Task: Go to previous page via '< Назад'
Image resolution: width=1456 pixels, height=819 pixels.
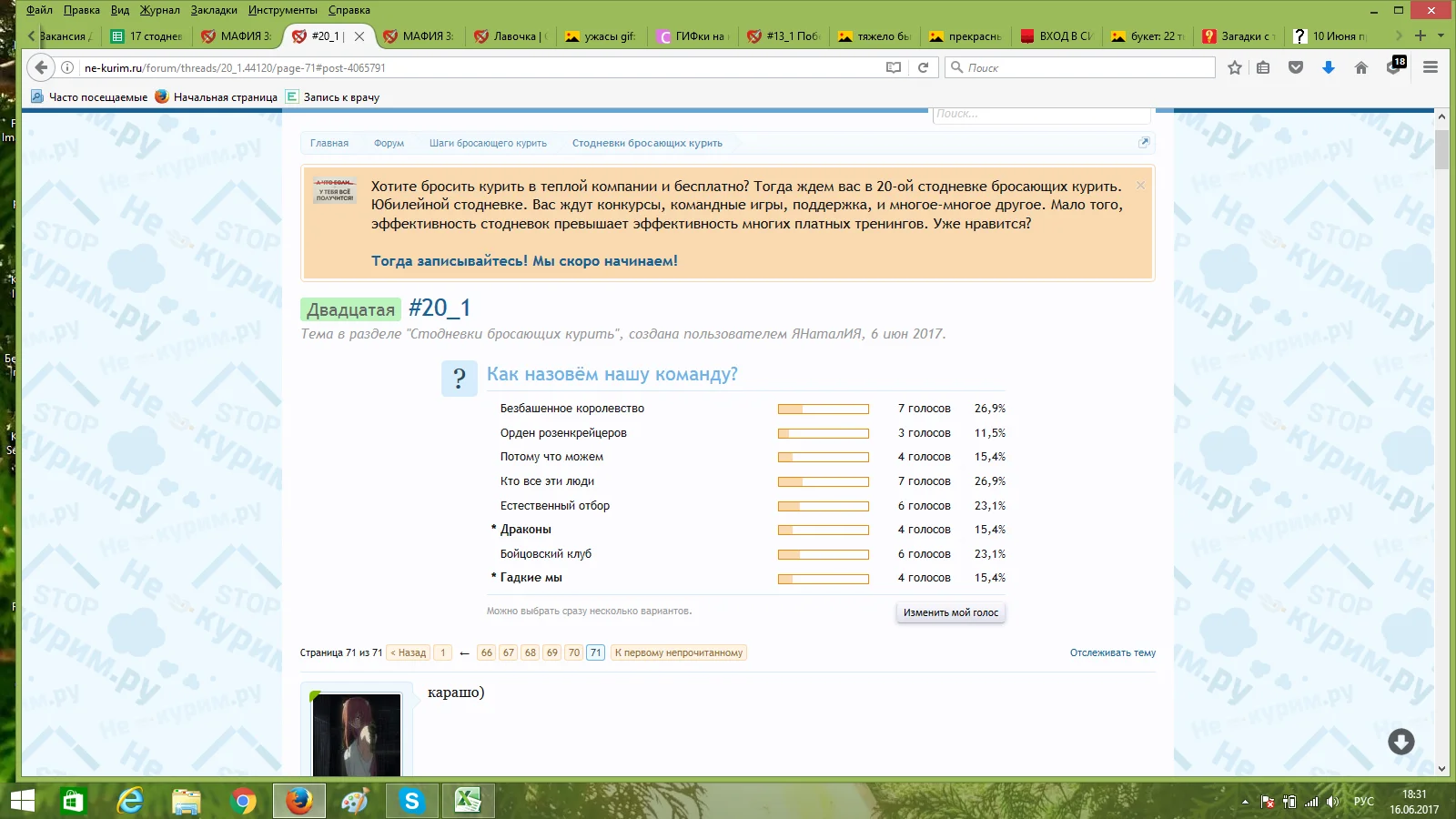Action: pos(409,652)
